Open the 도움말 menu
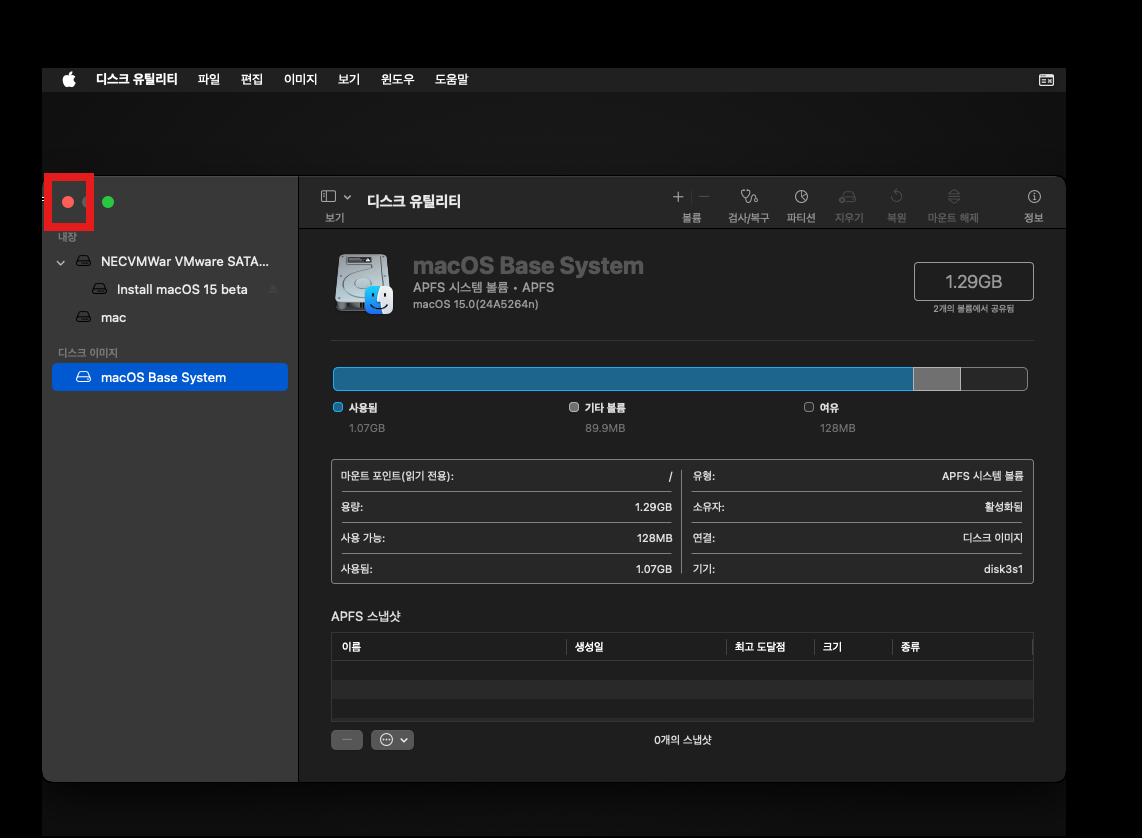This screenshot has height=838, width=1142. point(452,79)
